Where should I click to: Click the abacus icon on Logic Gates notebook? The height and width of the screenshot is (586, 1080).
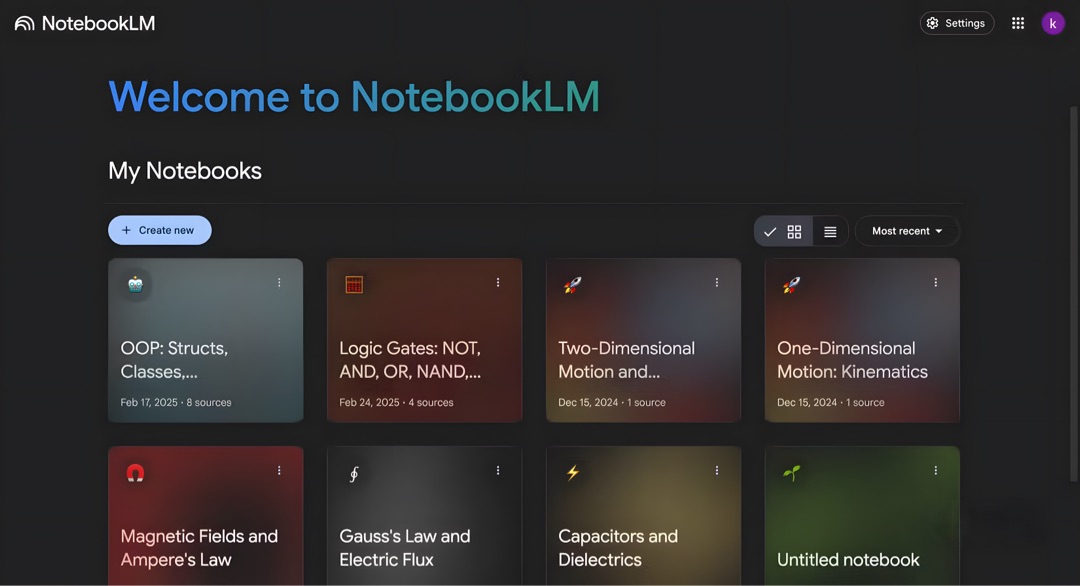(x=354, y=284)
